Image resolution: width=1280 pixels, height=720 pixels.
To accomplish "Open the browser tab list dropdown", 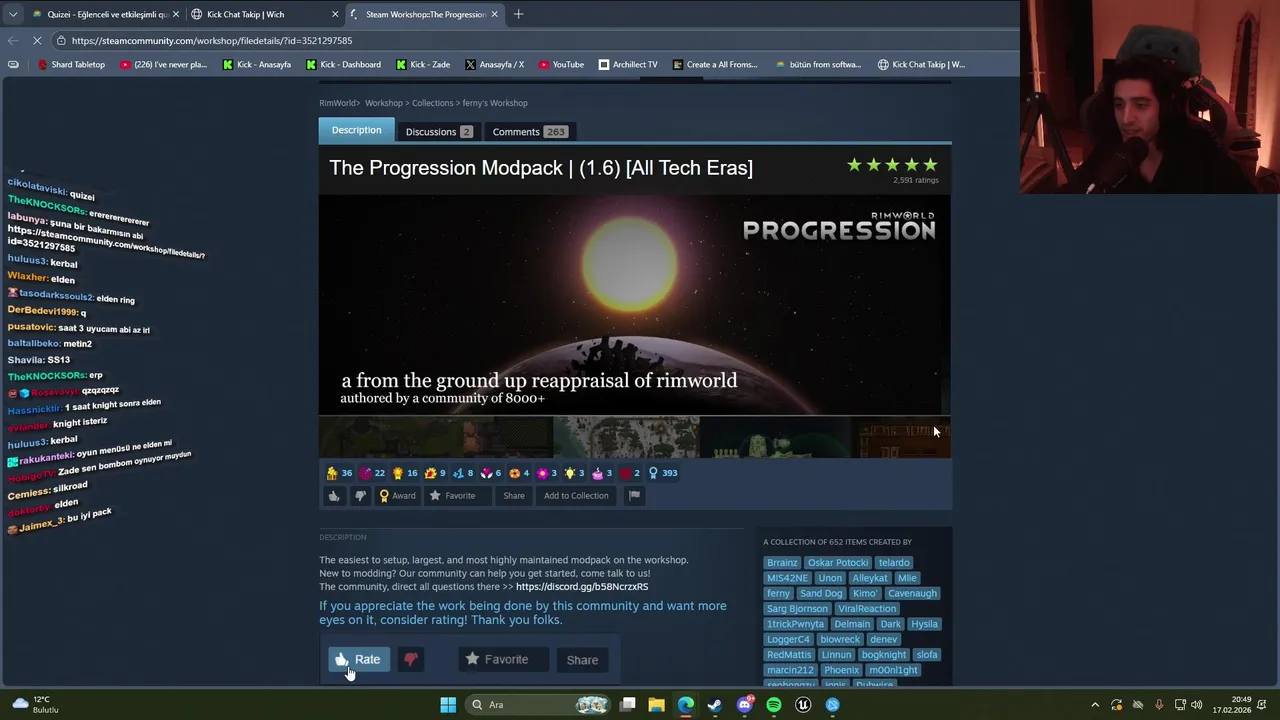I will click(13, 14).
